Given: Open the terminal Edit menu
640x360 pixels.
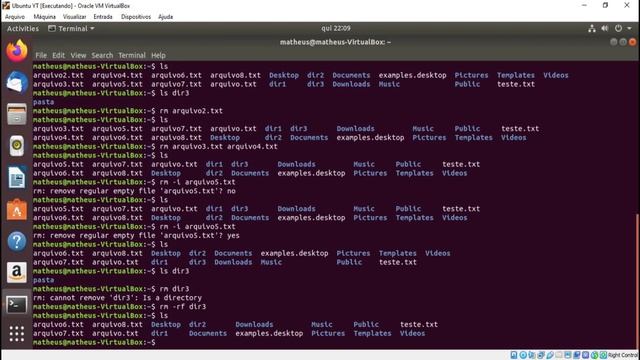Looking at the screenshot, I should pyautogui.click(x=58, y=55).
